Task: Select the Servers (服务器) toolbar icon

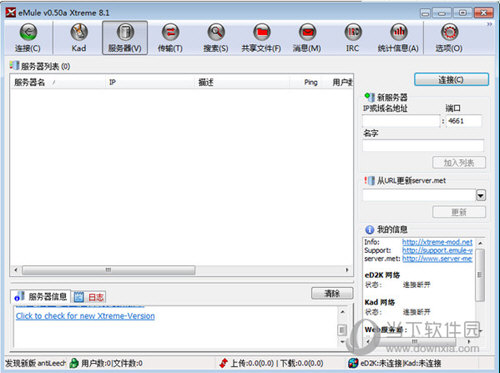Action: click(x=125, y=38)
